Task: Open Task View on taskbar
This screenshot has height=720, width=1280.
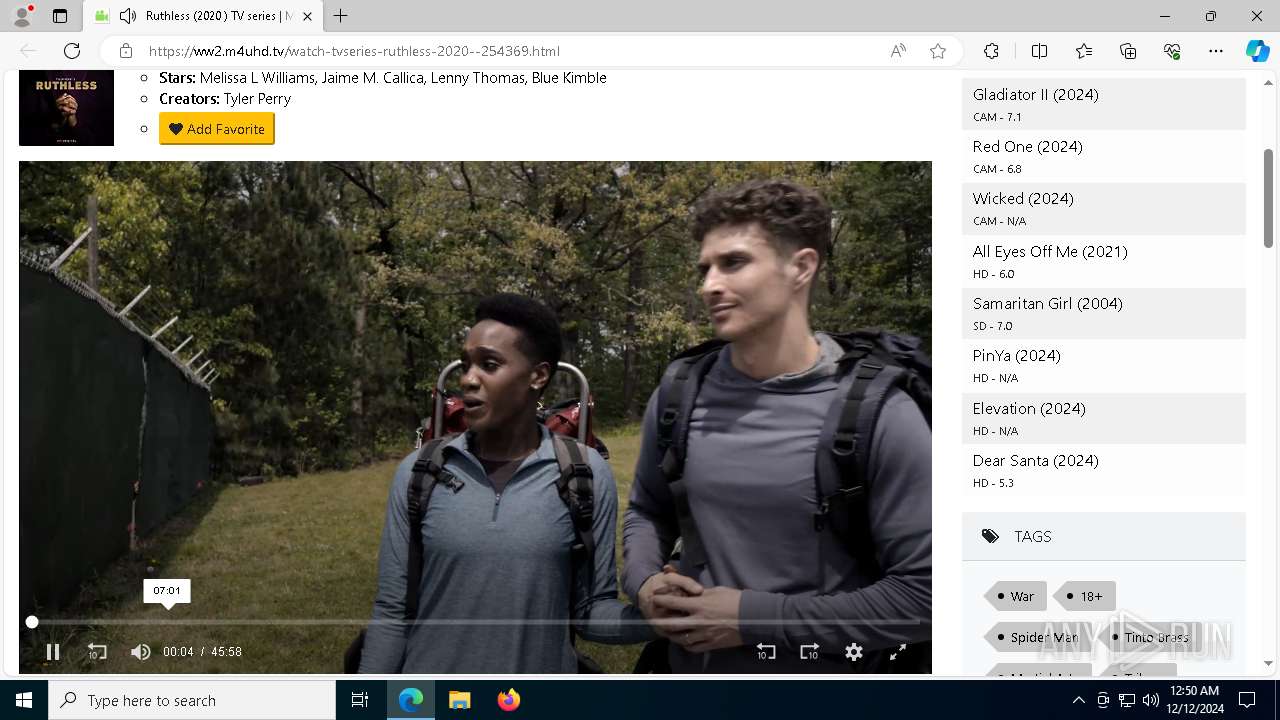Action: pos(360,700)
